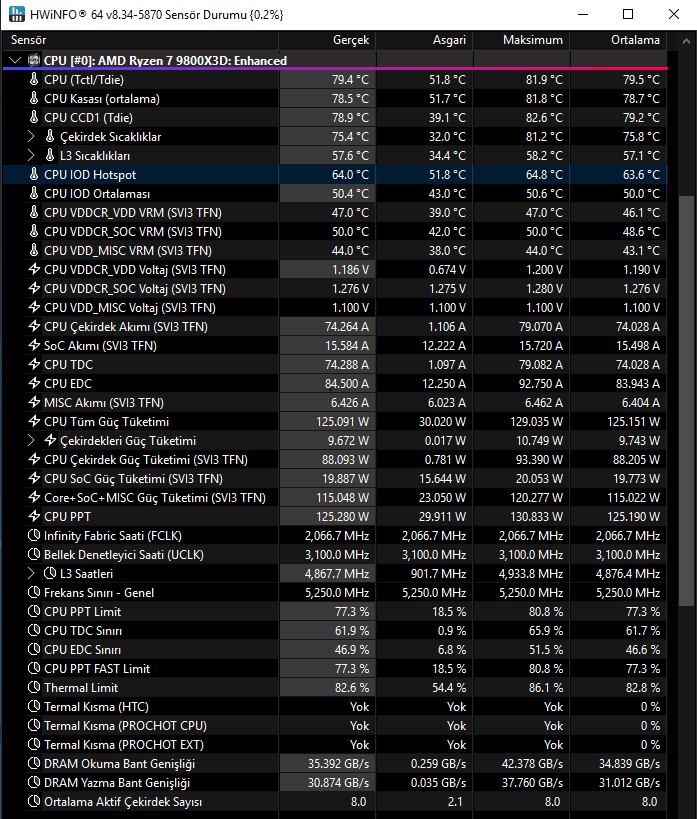Screen dimensions: 697x819
Task: Click the 1.100 V VDD_MISC Voltaj current value
Action: (350, 308)
